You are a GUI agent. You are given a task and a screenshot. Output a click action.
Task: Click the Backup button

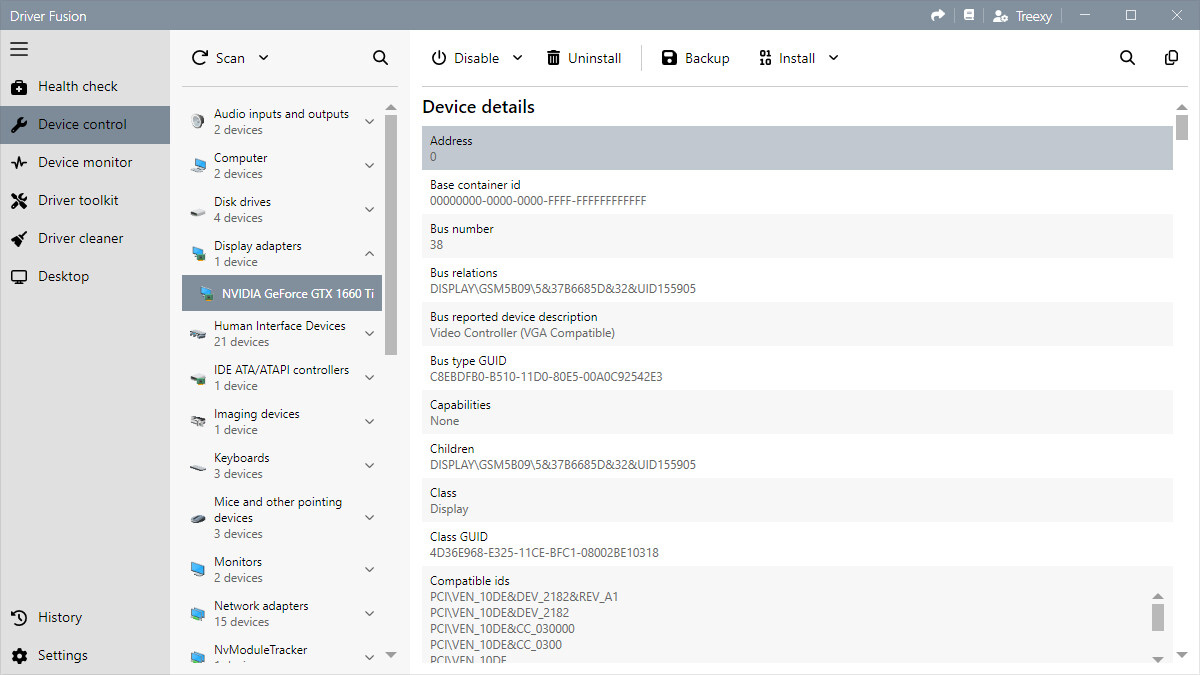pyautogui.click(x=695, y=58)
